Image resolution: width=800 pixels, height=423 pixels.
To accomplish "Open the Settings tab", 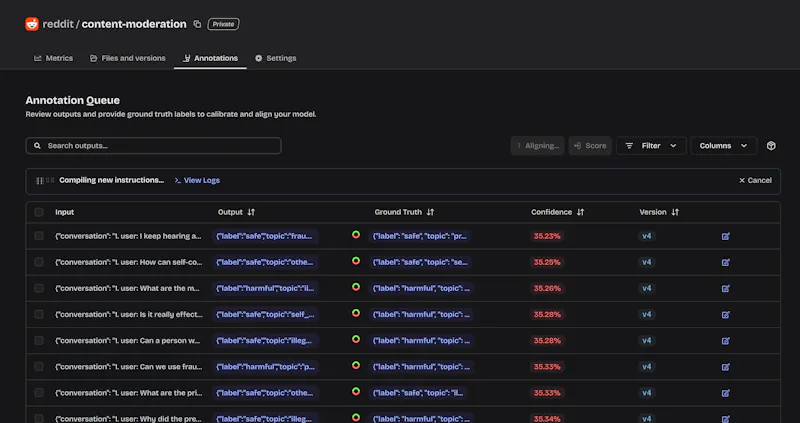I will click(276, 58).
